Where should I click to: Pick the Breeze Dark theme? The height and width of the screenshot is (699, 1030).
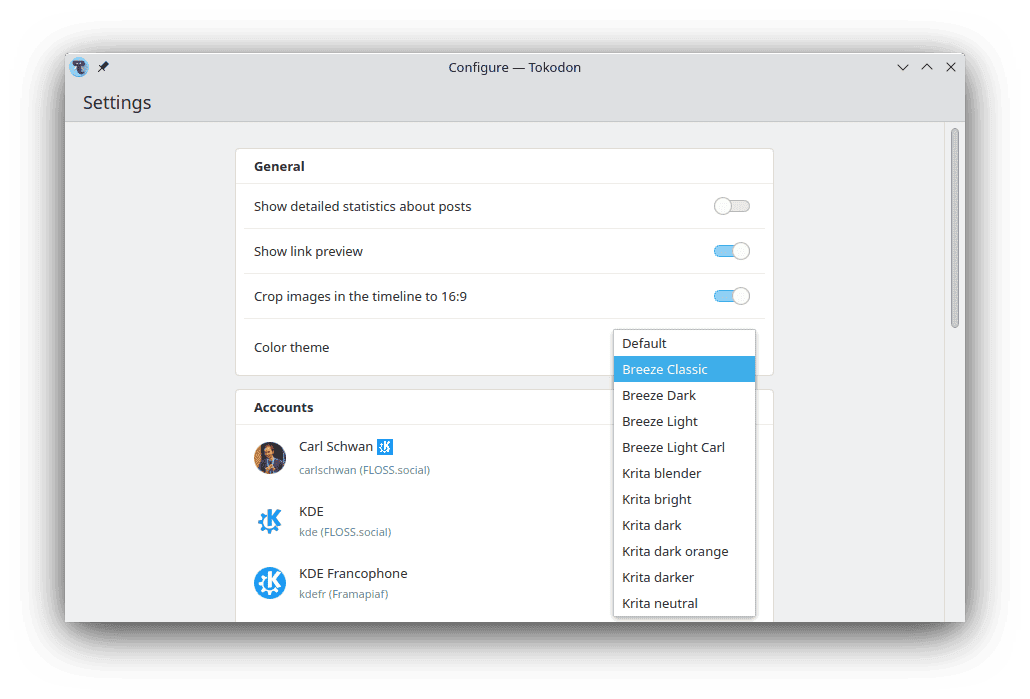pos(684,395)
